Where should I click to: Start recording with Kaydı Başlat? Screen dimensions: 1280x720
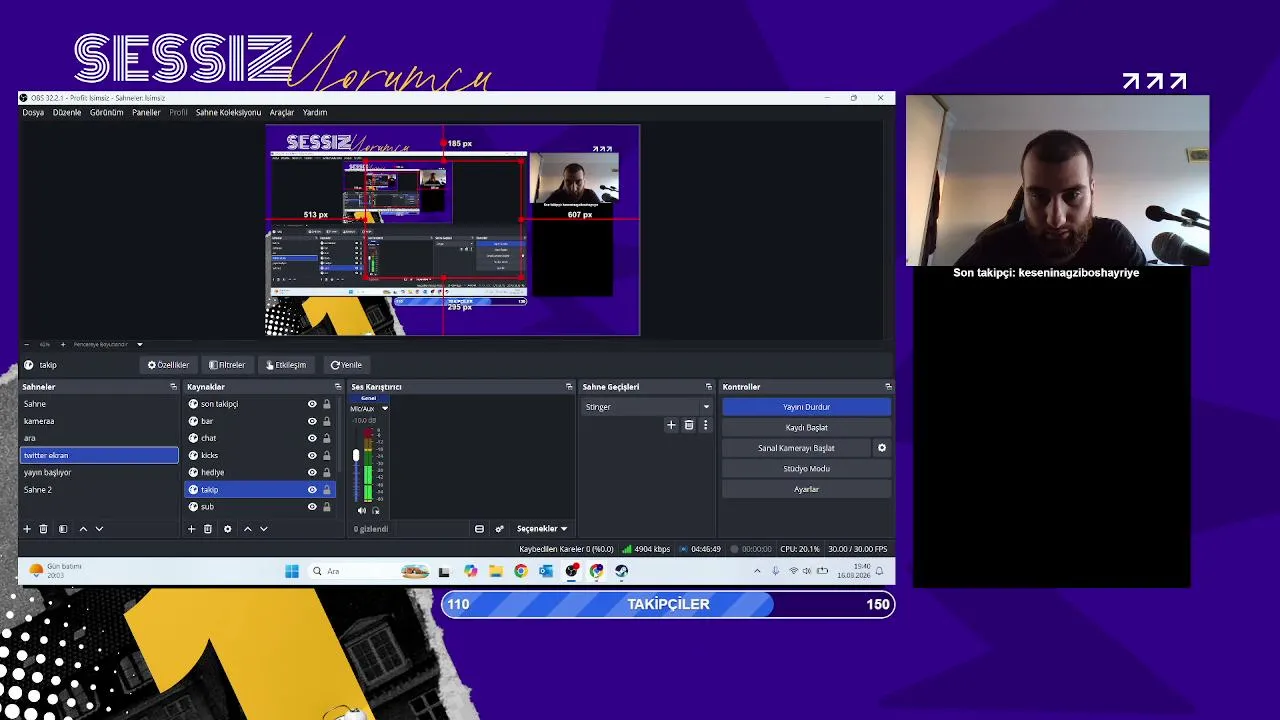click(806, 428)
